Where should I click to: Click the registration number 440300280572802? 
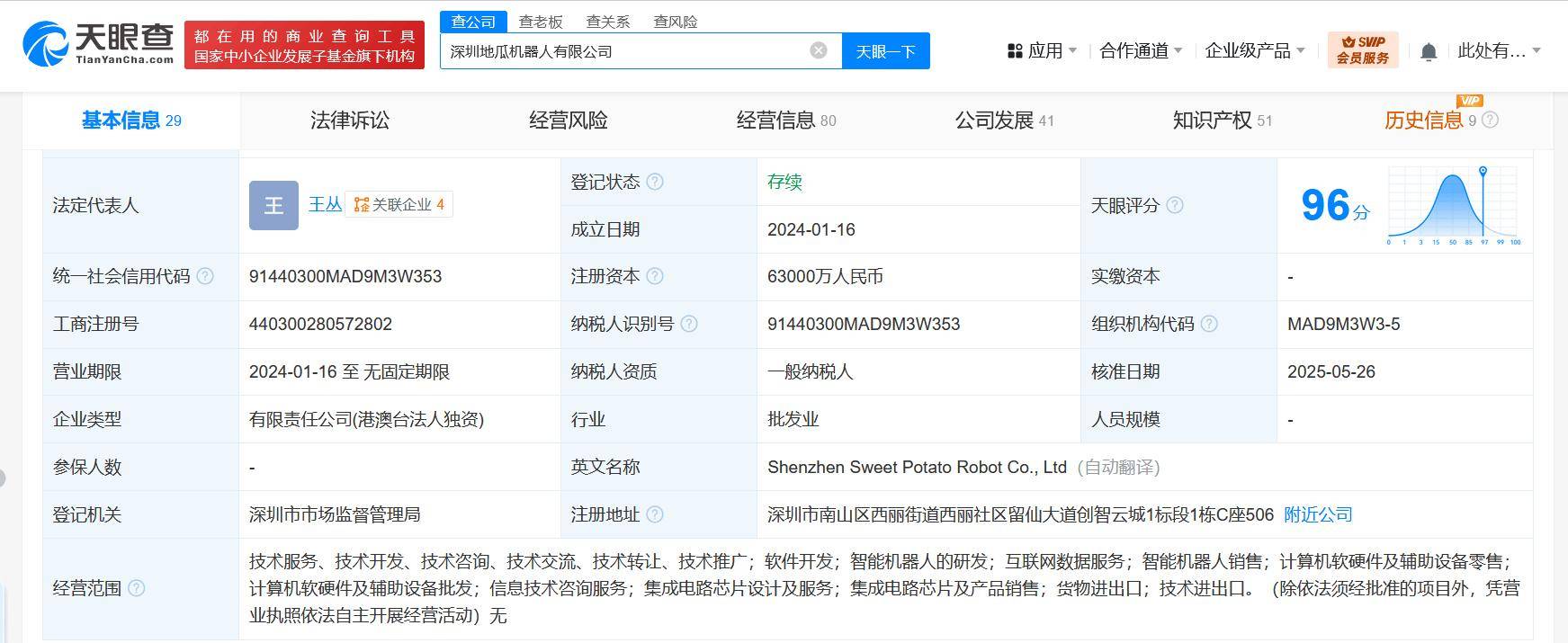pos(320,324)
